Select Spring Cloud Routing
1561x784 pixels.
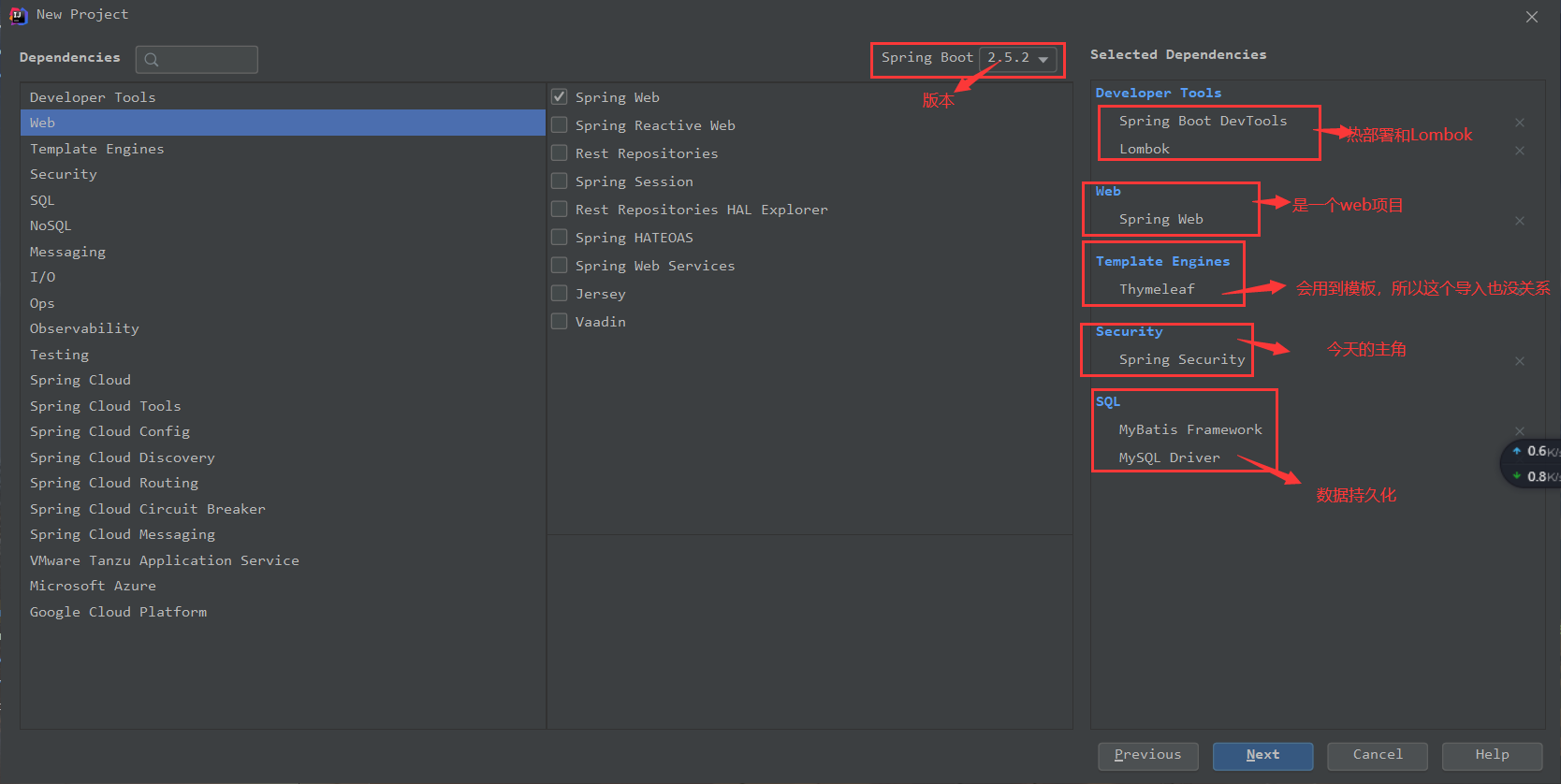[283, 483]
